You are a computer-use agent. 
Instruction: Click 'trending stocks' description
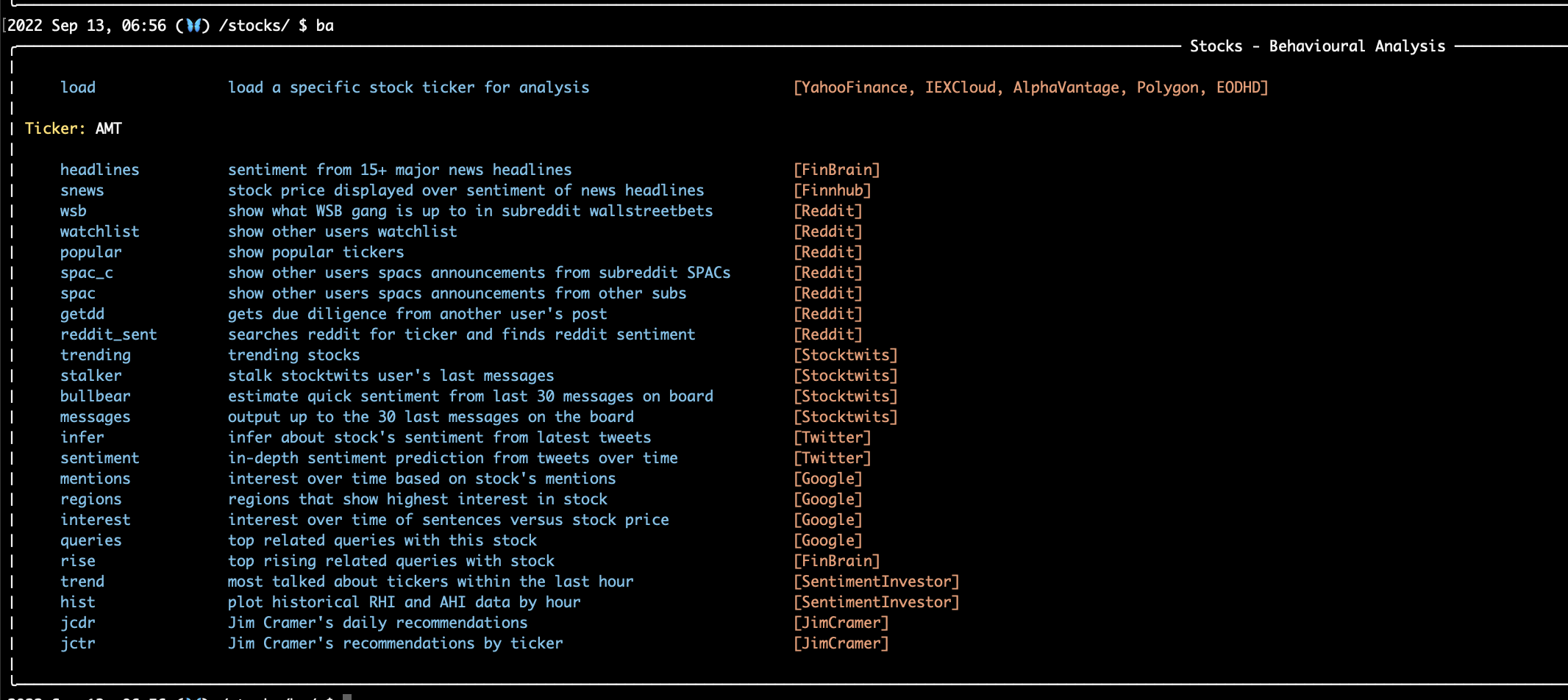coord(294,355)
